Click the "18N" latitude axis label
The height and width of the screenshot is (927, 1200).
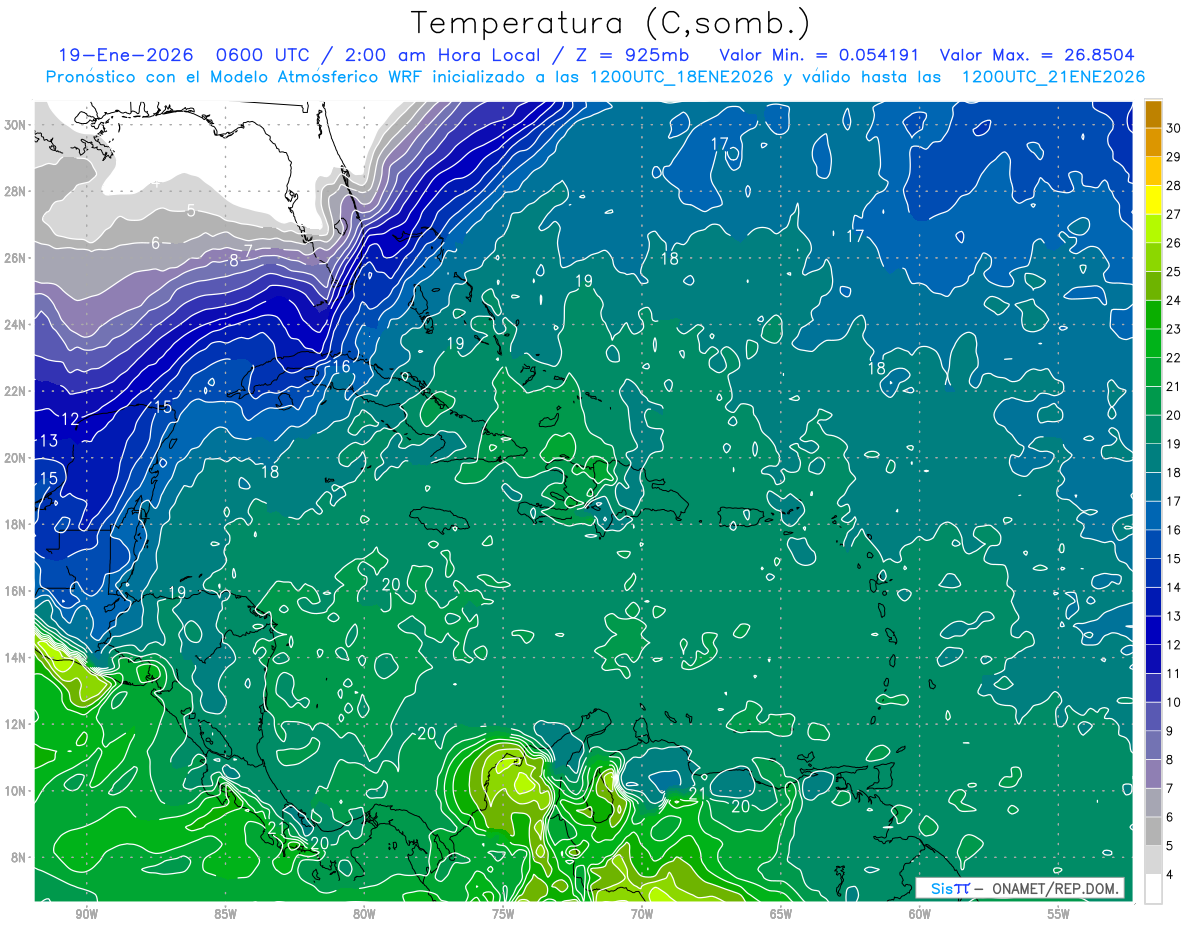[15, 524]
